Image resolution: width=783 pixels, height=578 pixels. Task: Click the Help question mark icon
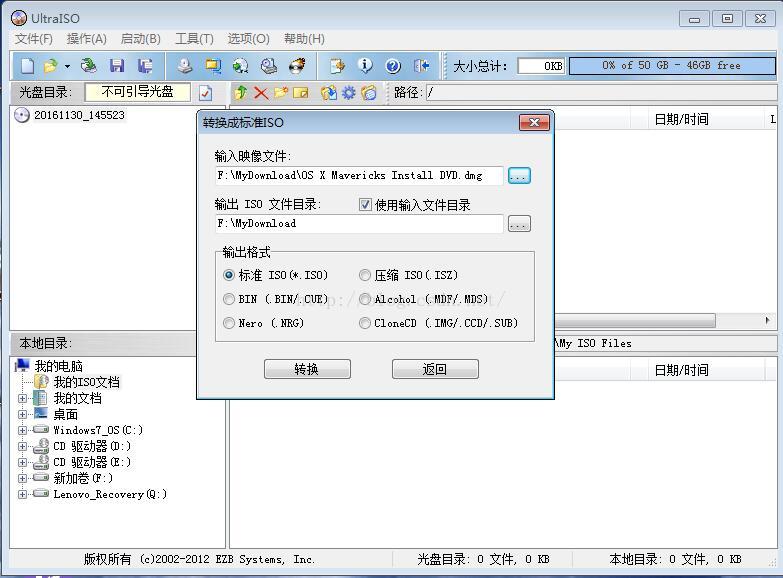[393, 66]
